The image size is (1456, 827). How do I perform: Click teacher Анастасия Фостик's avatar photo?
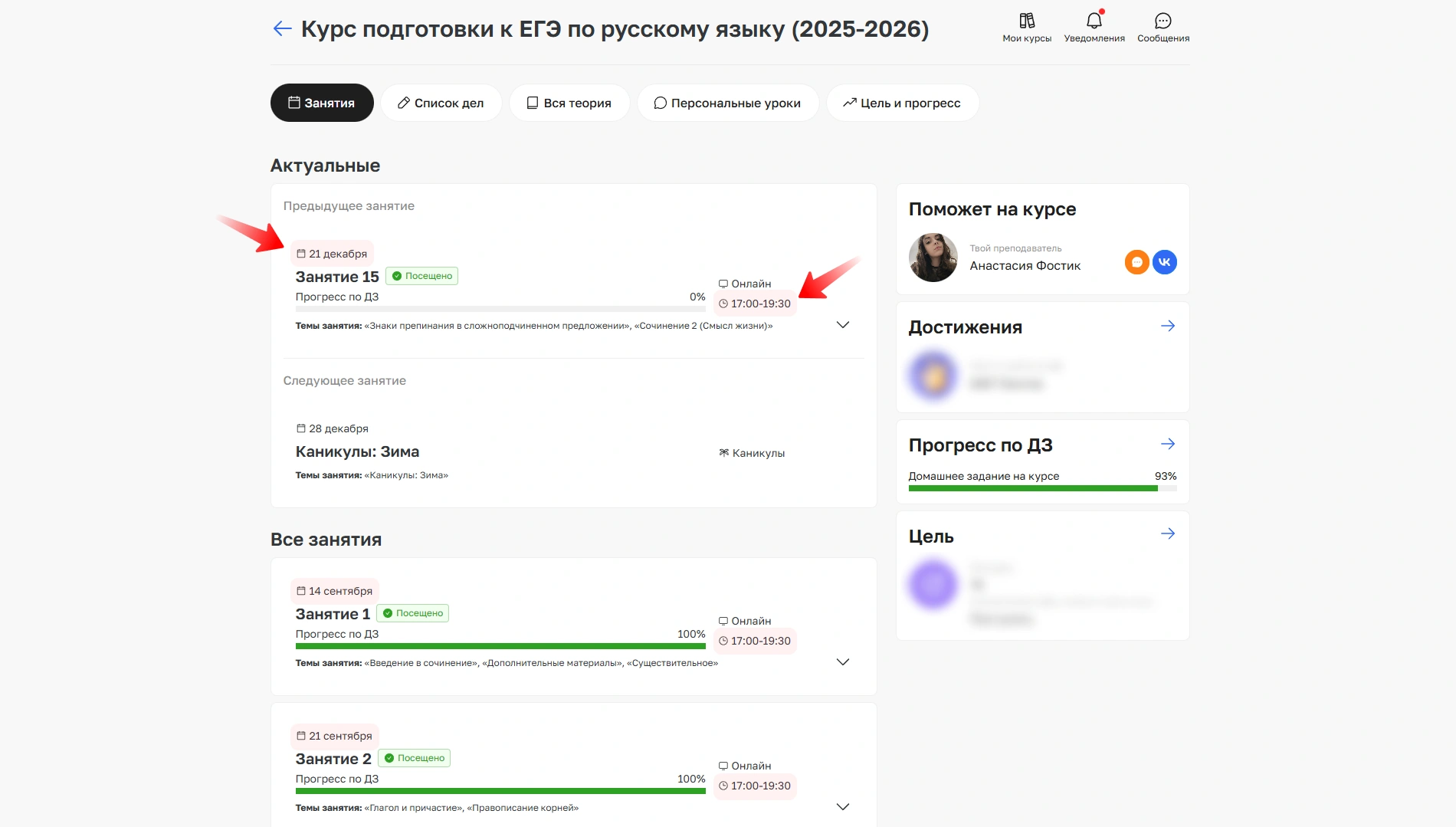pos(933,258)
